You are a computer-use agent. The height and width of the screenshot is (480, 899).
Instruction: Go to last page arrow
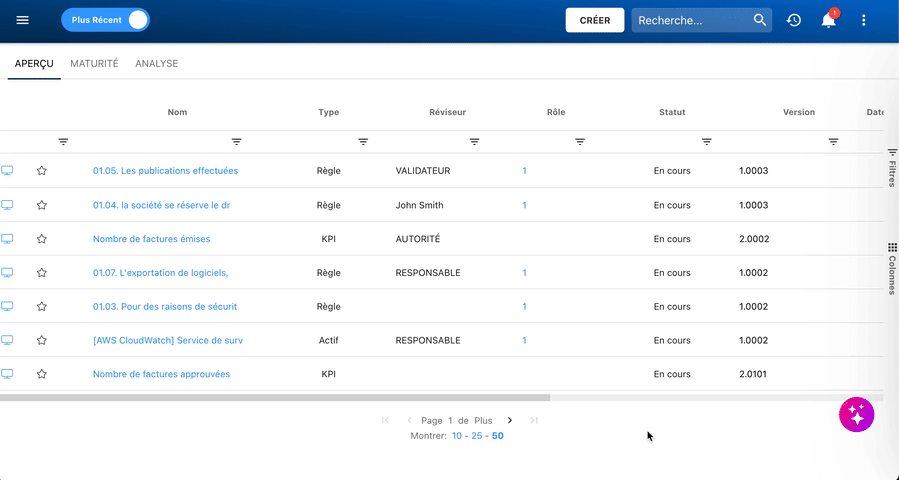point(534,420)
